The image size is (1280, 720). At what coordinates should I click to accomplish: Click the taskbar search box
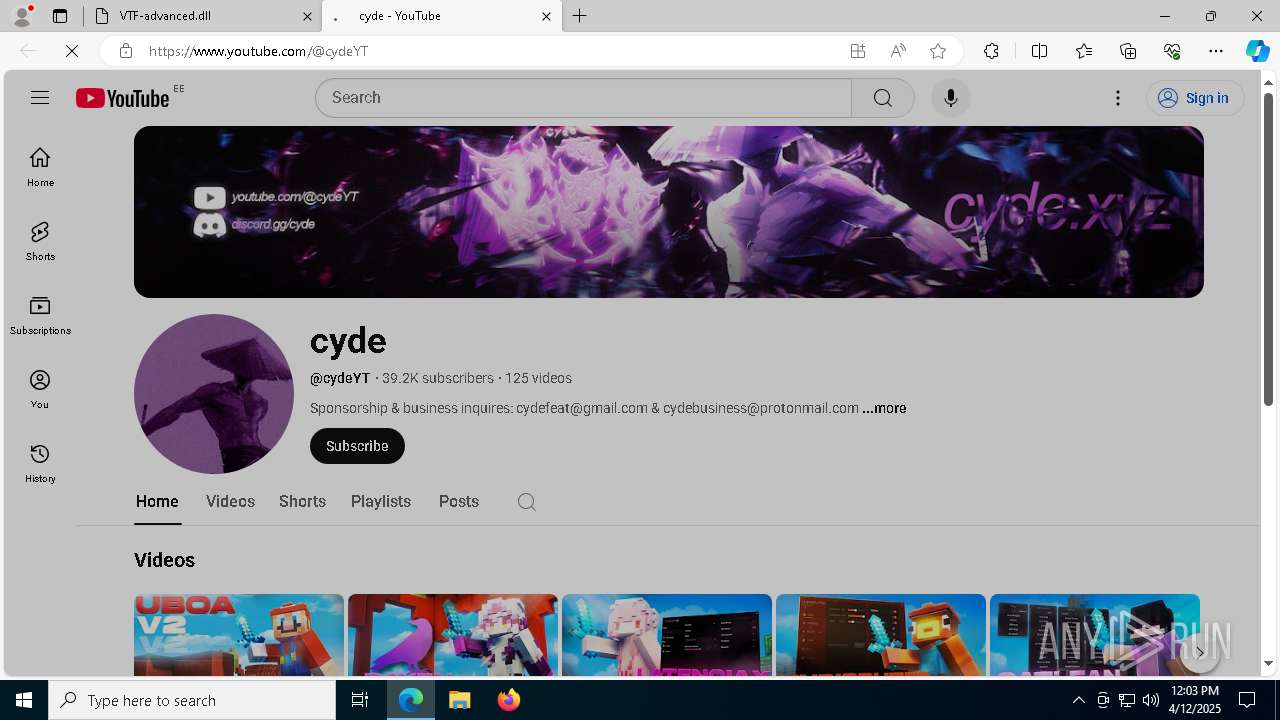[x=192, y=700]
